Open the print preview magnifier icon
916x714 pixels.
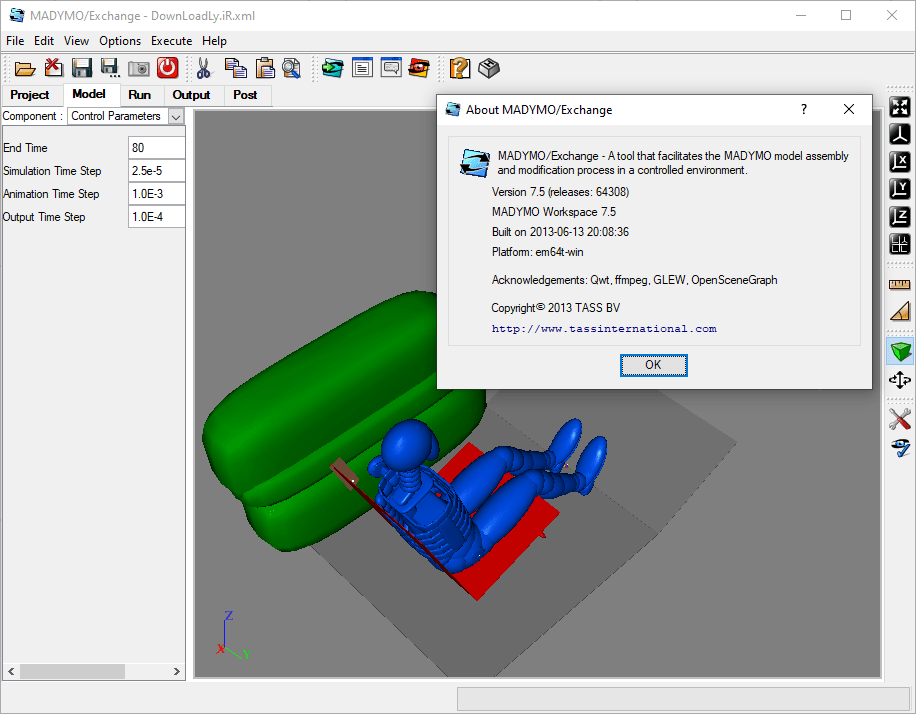[290, 68]
